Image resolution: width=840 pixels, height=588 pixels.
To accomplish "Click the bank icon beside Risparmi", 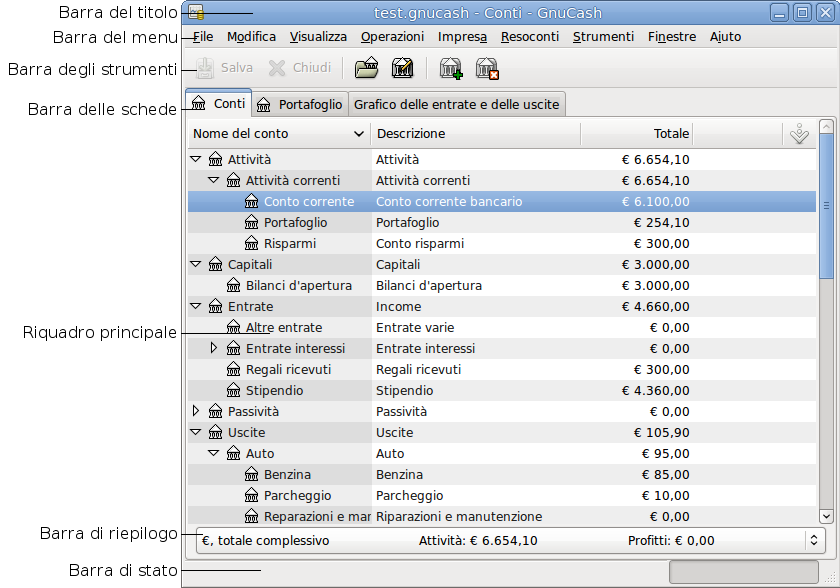I will (x=251, y=243).
